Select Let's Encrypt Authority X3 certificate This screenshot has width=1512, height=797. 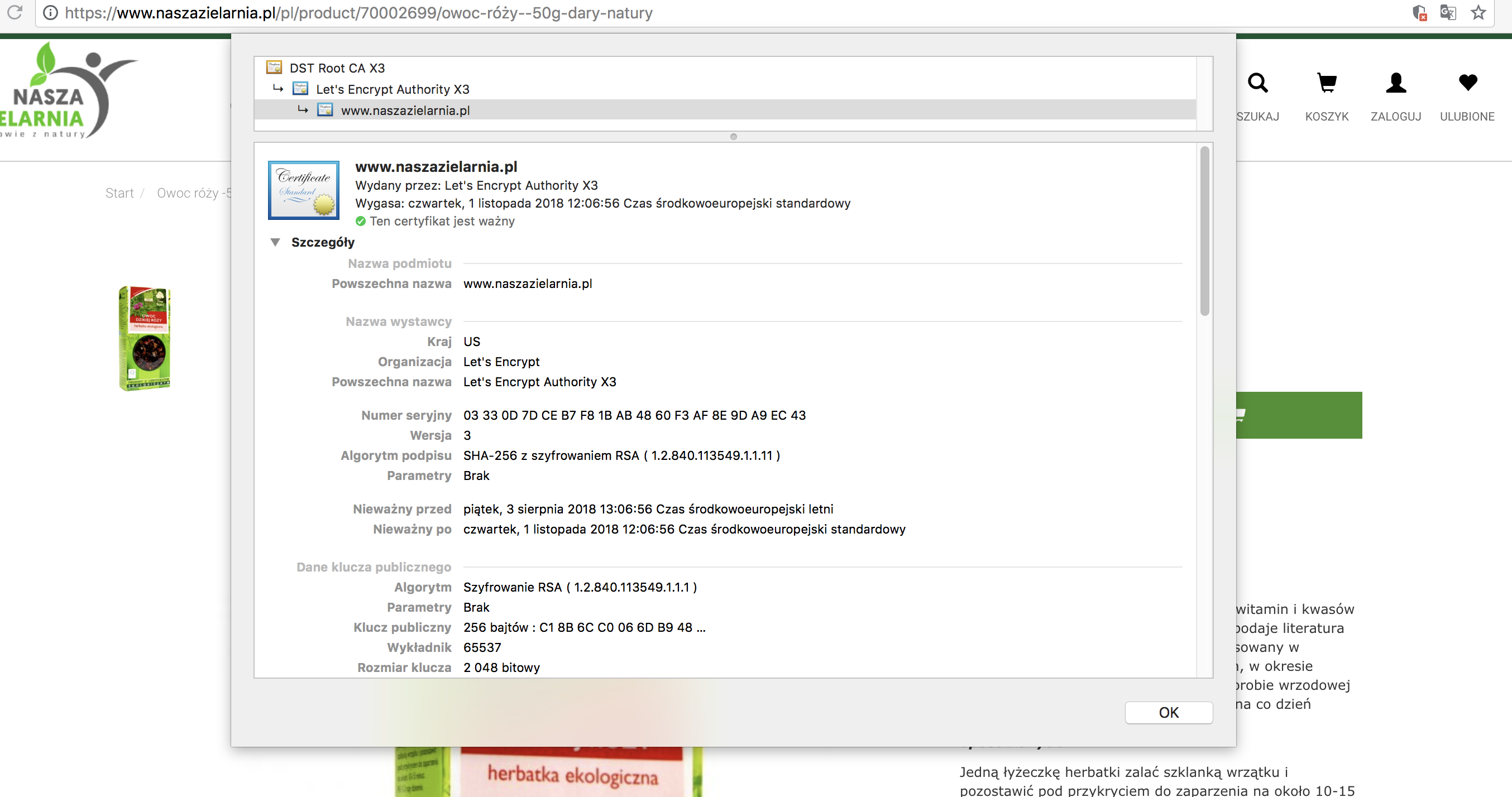point(392,89)
